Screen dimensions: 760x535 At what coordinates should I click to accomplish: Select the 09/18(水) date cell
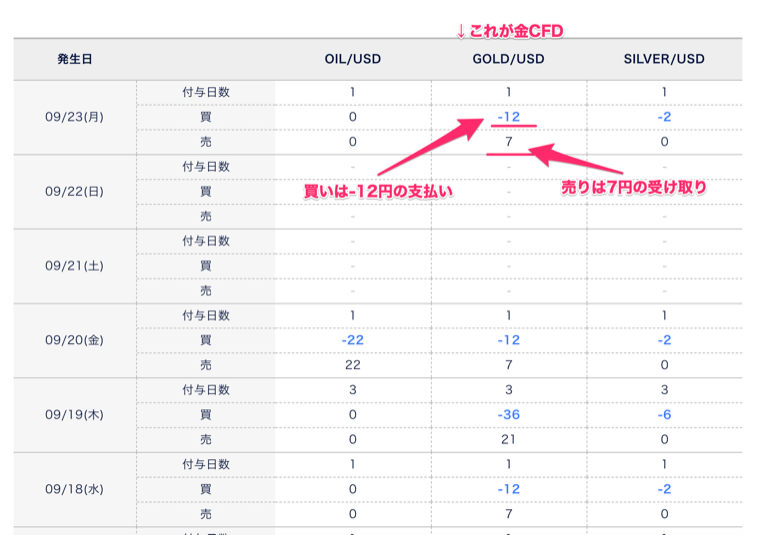click(74, 489)
